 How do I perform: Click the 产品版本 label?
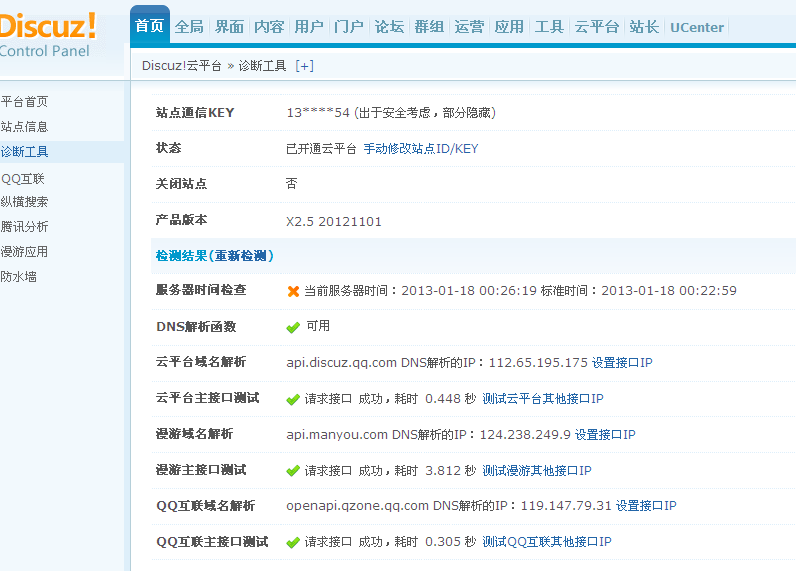(181, 220)
